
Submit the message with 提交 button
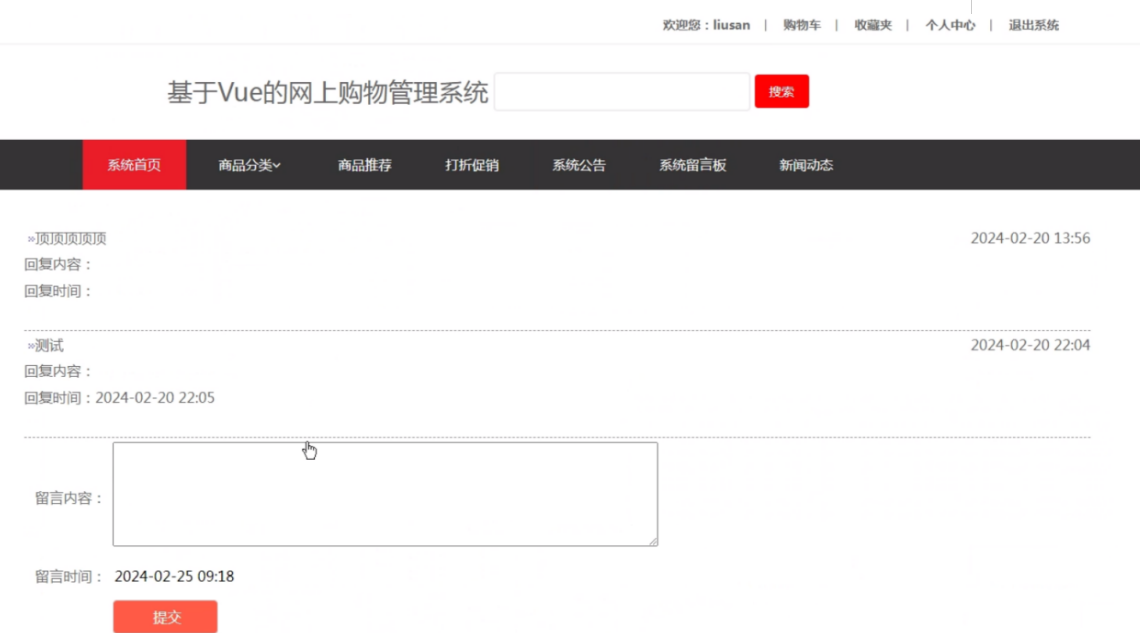click(165, 617)
